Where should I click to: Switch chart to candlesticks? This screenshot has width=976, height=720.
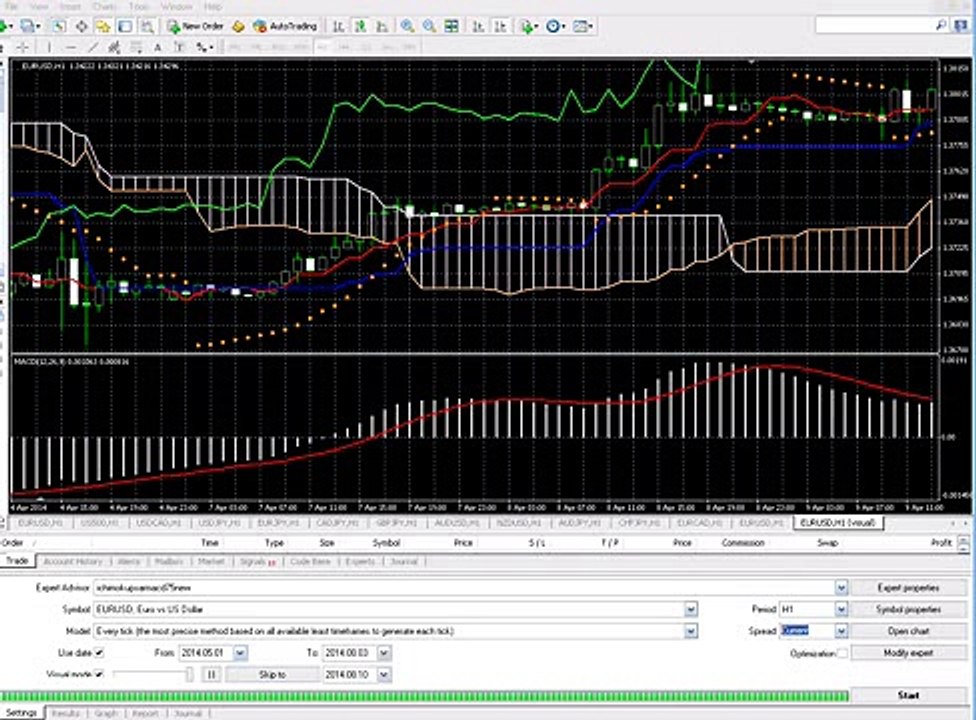click(x=360, y=26)
